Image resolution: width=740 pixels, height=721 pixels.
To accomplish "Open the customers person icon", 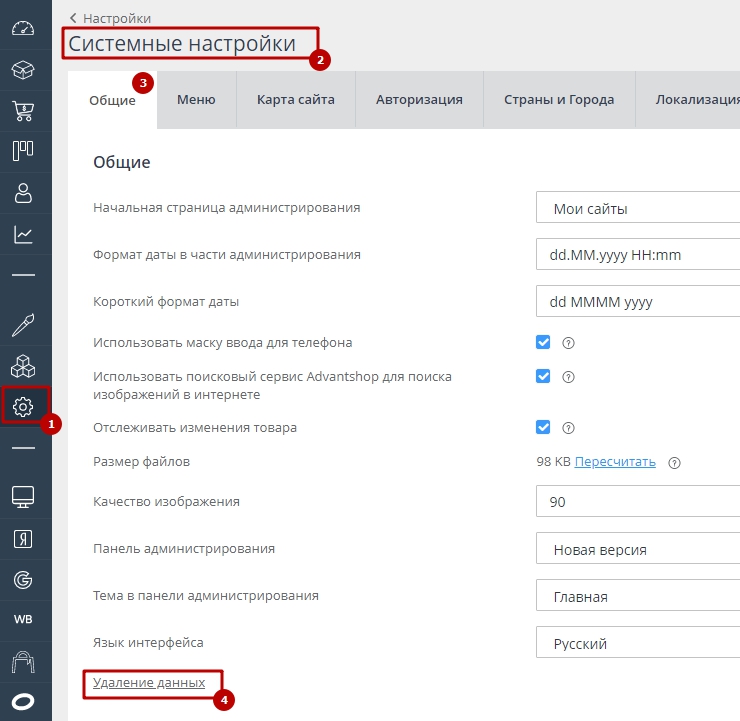I will (x=23, y=192).
